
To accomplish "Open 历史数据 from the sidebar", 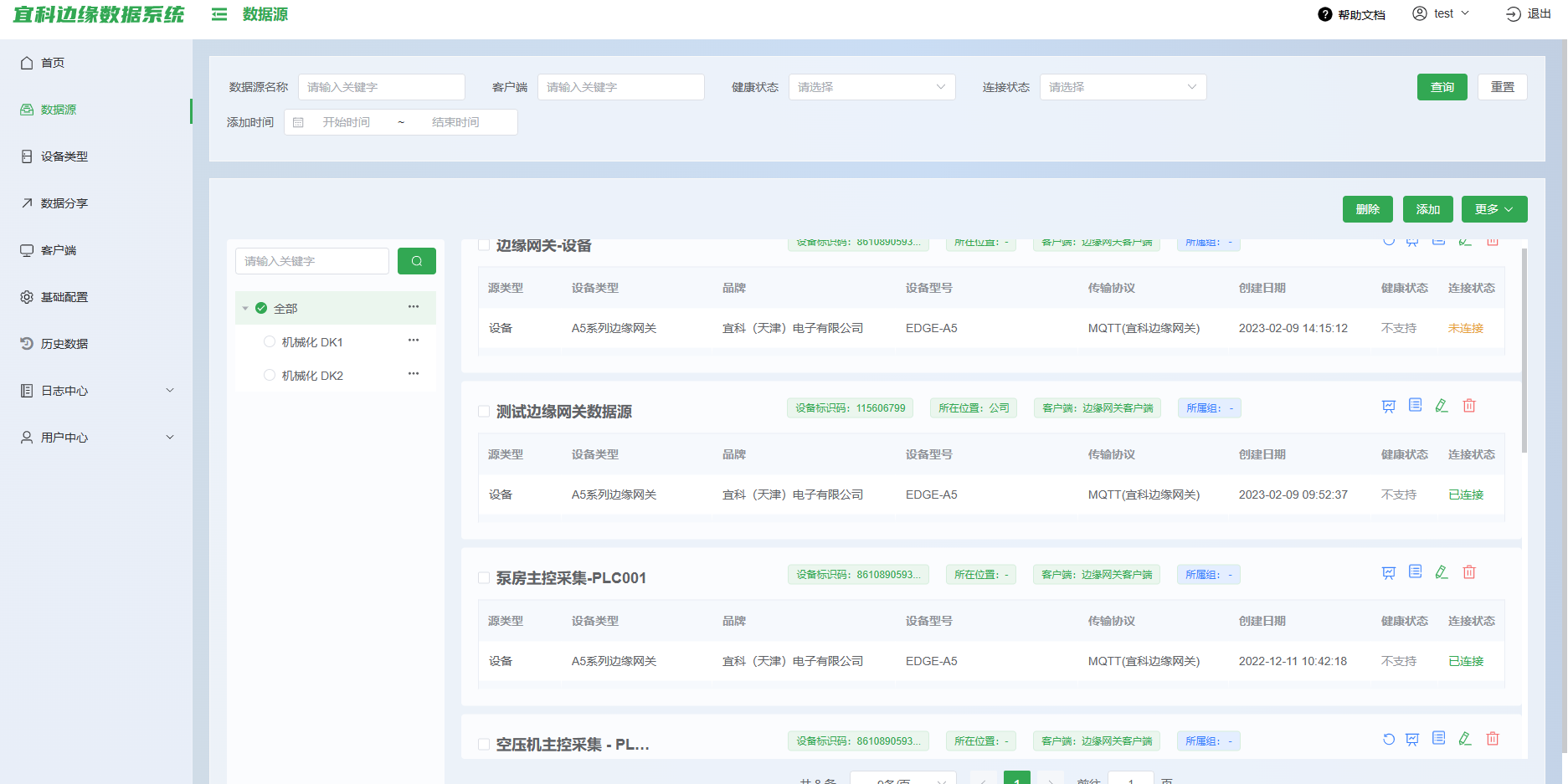I will point(64,344).
